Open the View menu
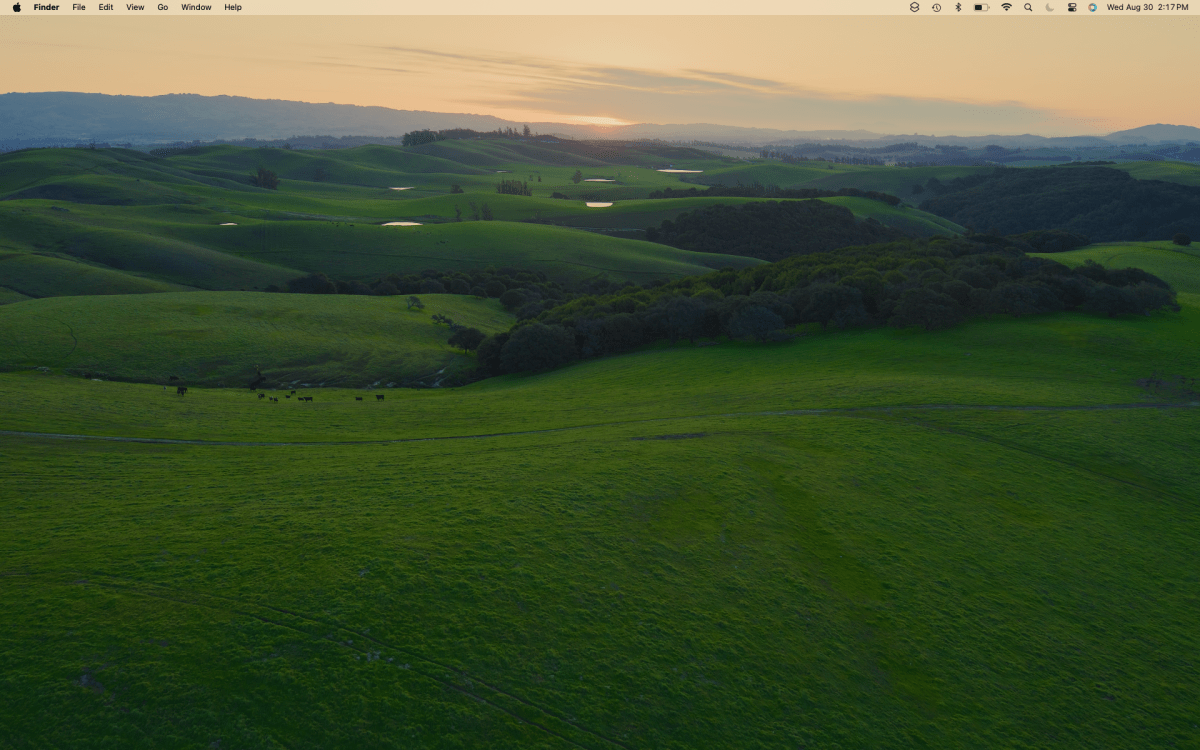The image size is (1200, 750). coord(134,8)
